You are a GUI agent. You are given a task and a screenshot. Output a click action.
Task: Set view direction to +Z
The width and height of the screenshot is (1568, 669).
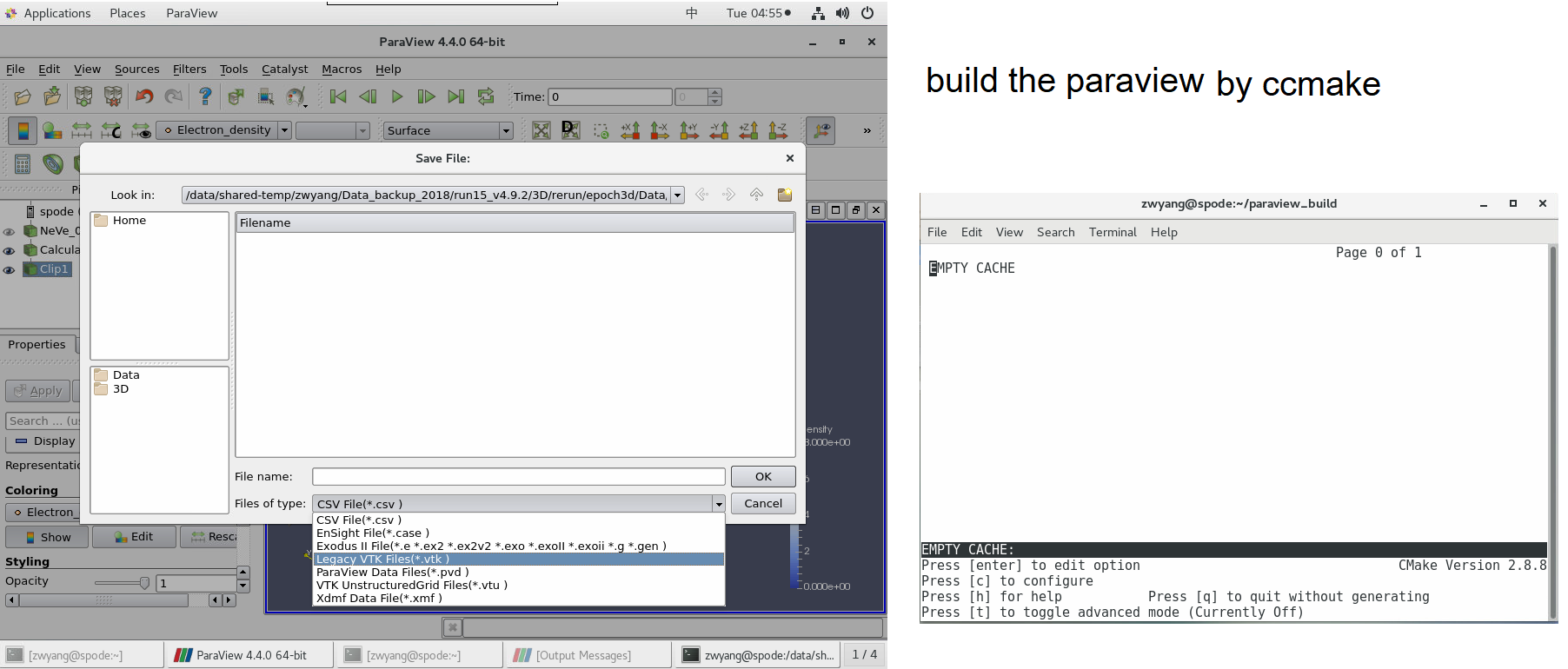click(748, 130)
